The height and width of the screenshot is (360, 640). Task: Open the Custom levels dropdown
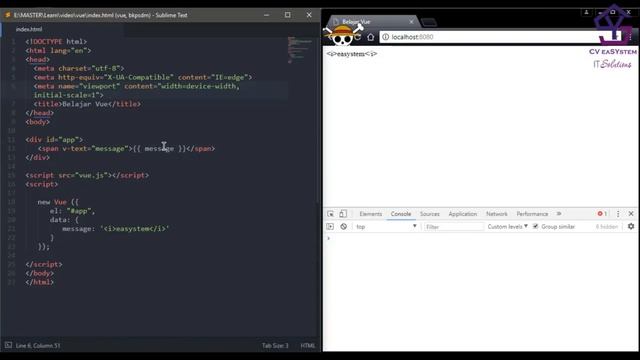click(507, 227)
